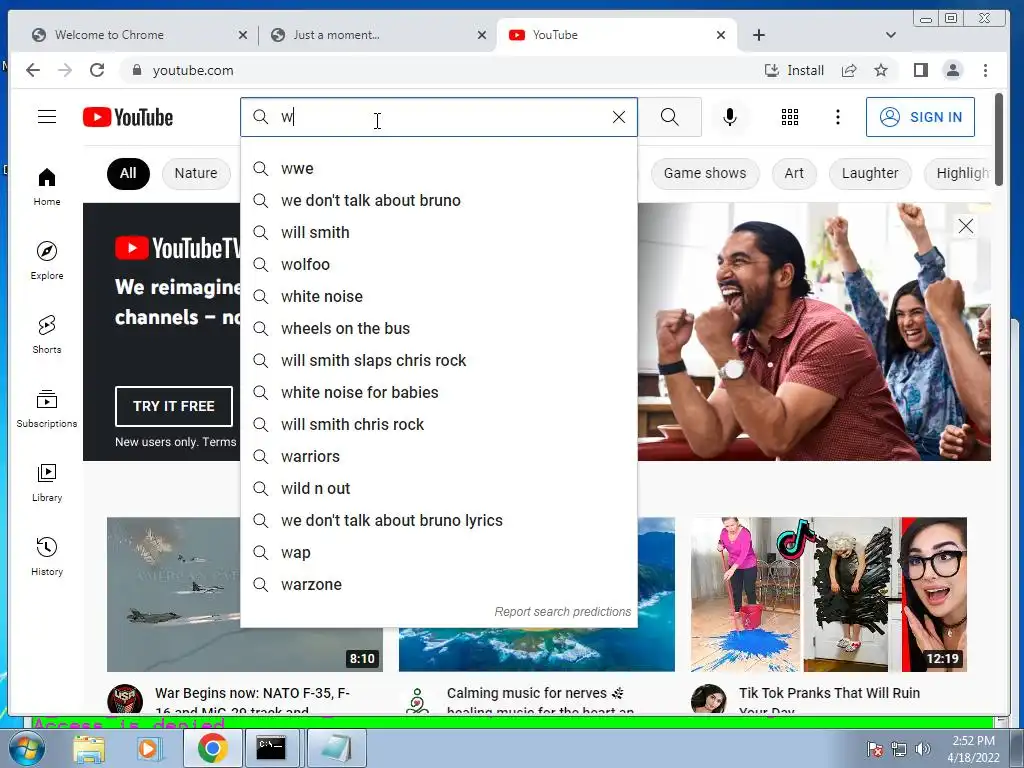Dismiss the YouTube TV banner ad
Screen dimensions: 1024x768
tap(965, 226)
